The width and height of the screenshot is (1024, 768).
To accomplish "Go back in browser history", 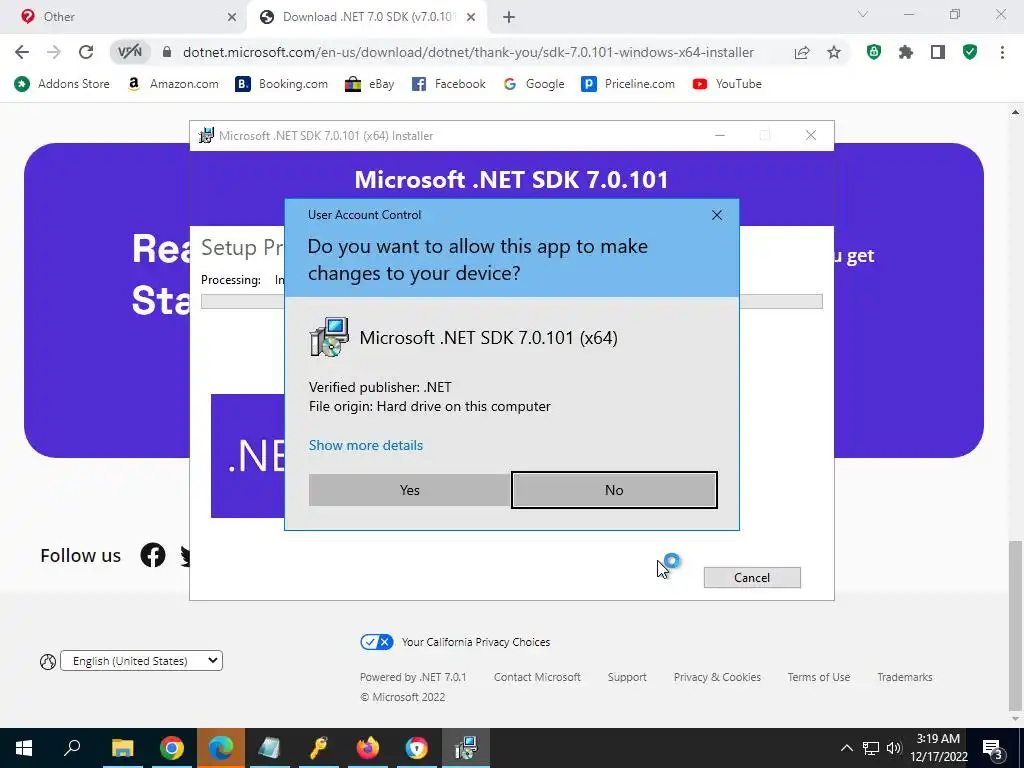I will [x=22, y=52].
